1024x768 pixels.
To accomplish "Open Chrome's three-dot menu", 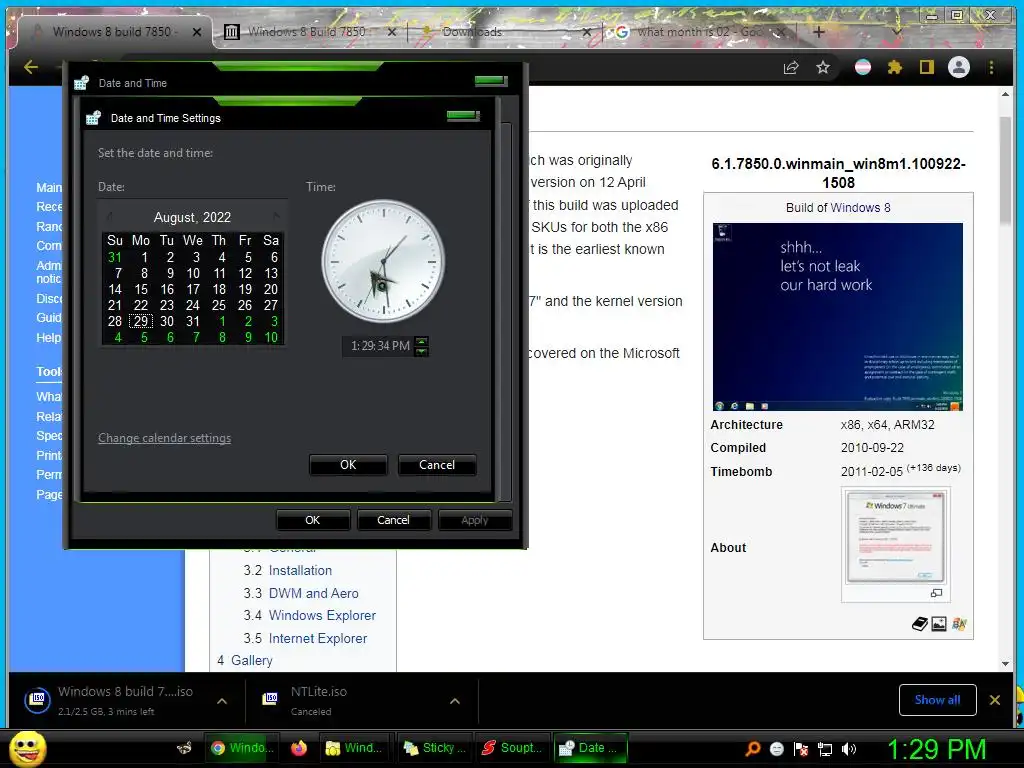I will pyautogui.click(x=991, y=67).
